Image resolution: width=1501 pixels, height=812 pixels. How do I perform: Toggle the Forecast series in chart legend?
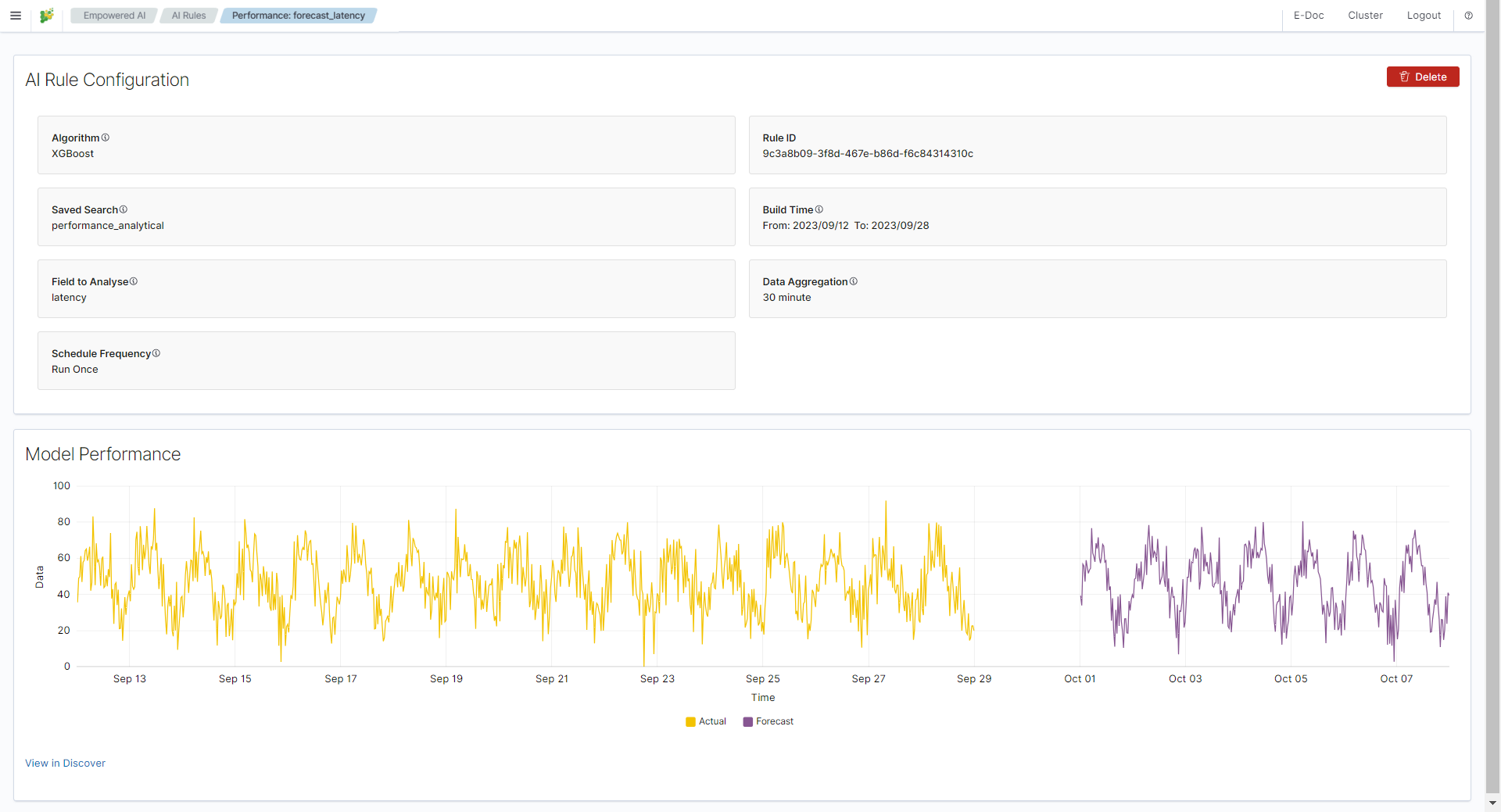(x=768, y=721)
